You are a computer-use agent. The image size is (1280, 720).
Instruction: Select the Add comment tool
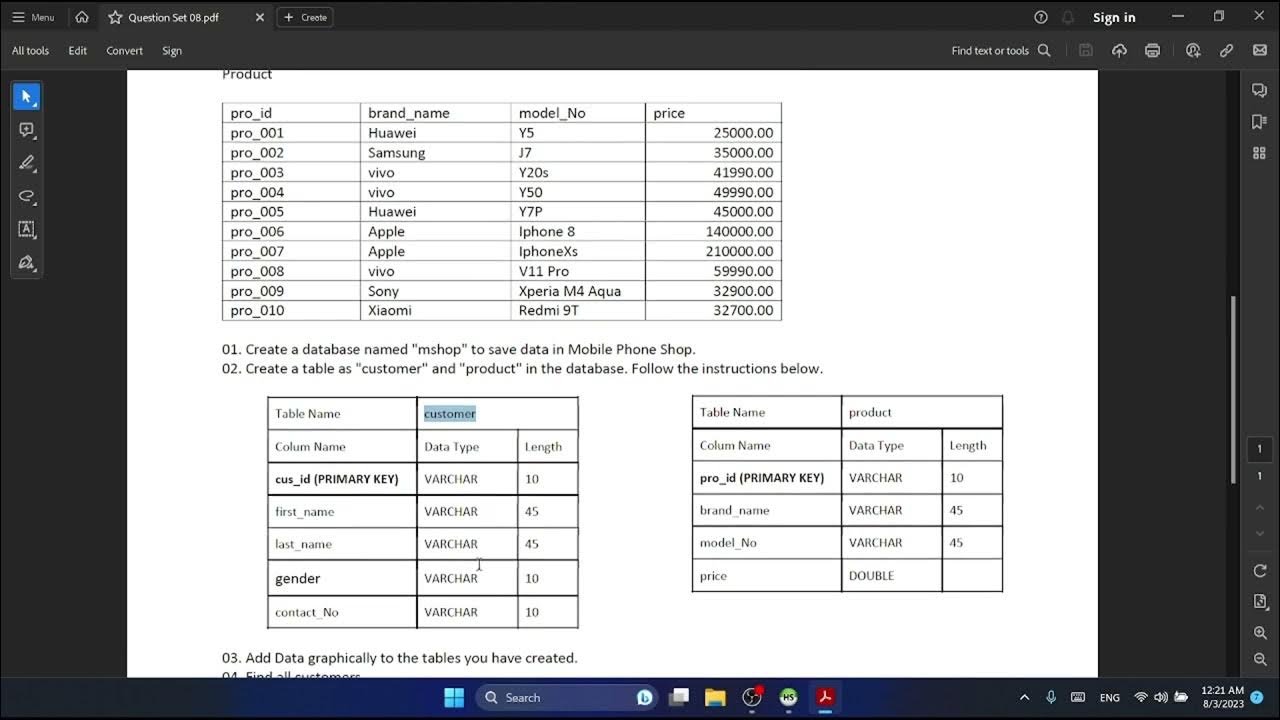(27, 130)
